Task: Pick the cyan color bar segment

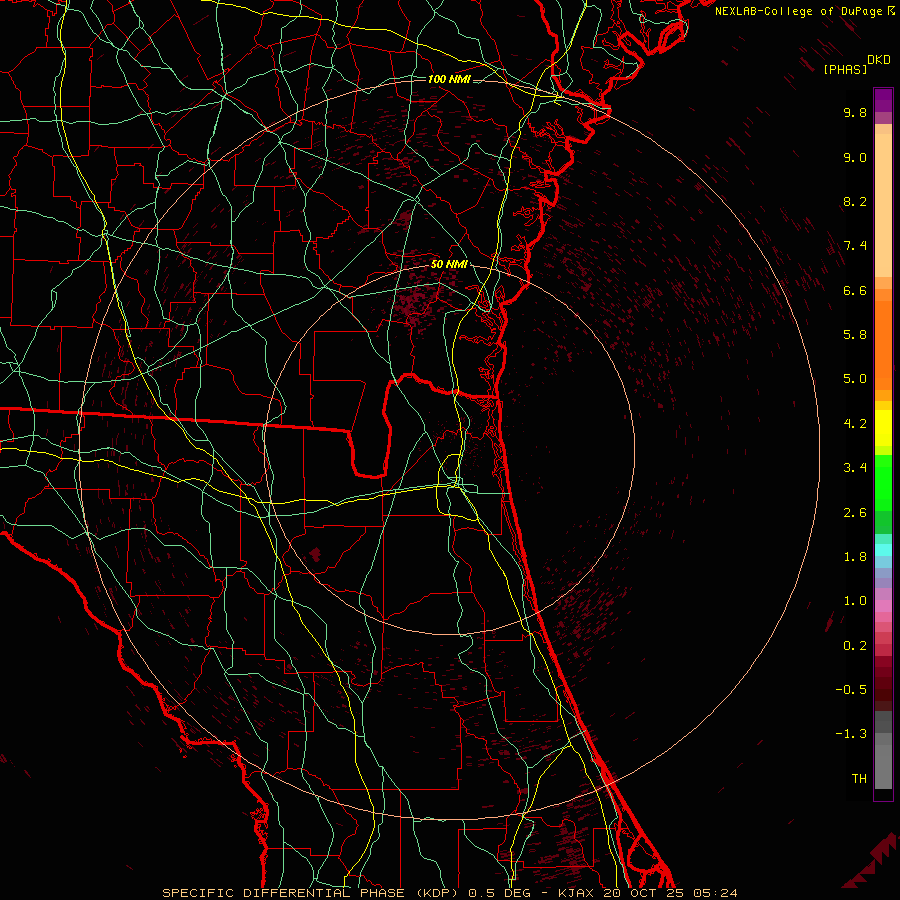Action: pyautogui.click(x=883, y=549)
